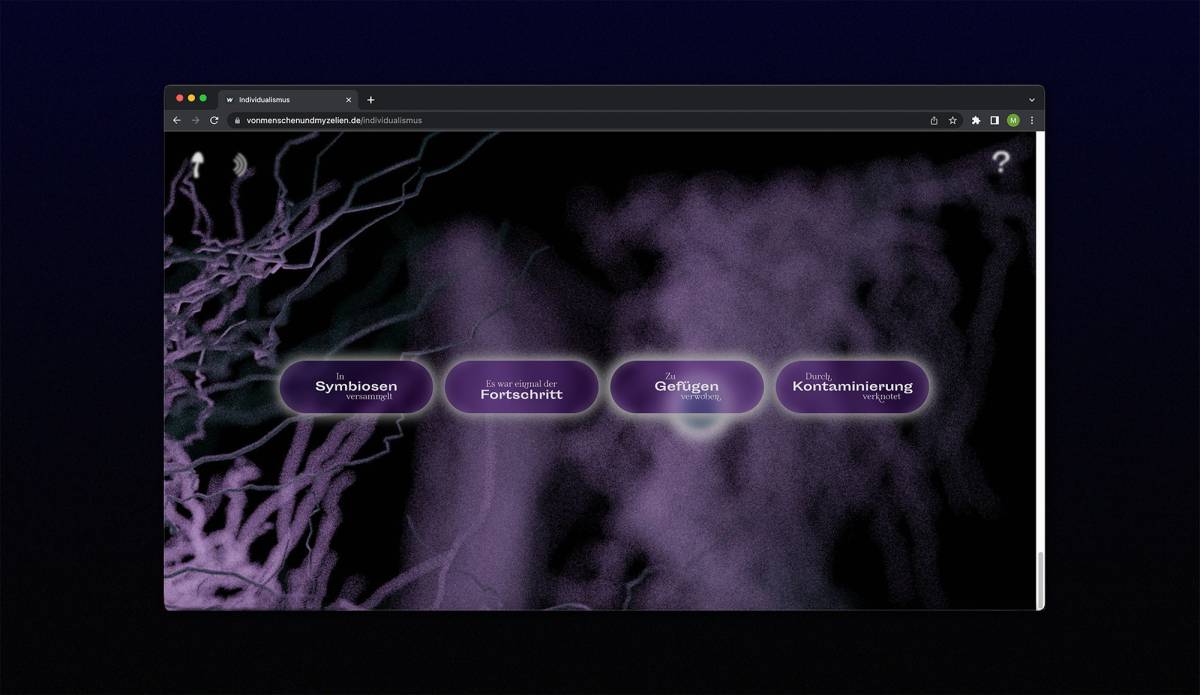The height and width of the screenshot is (695, 1200).
Task: Open the question mark help icon
Action: (x=1000, y=162)
